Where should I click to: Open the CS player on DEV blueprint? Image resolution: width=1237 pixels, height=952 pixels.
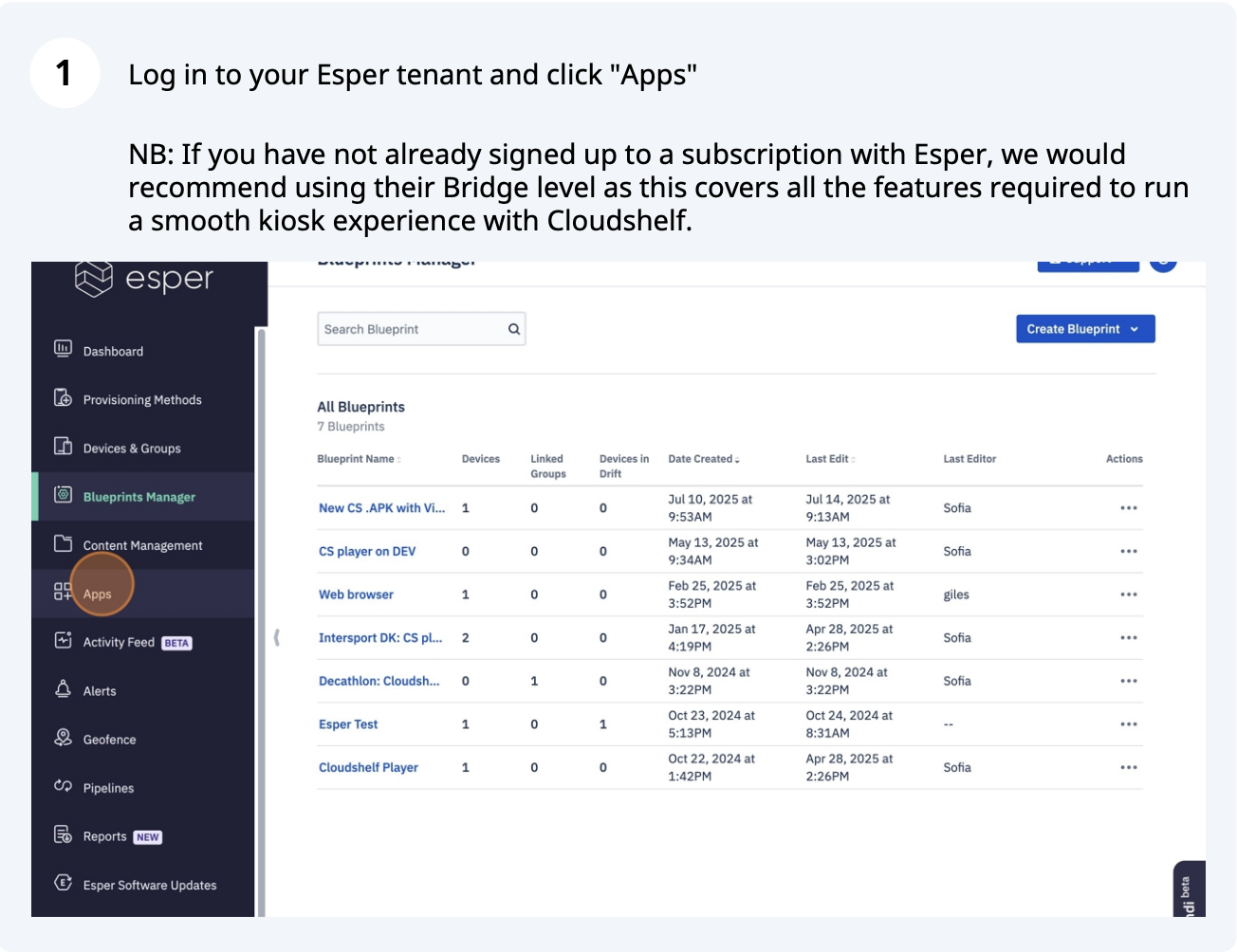coord(367,551)
